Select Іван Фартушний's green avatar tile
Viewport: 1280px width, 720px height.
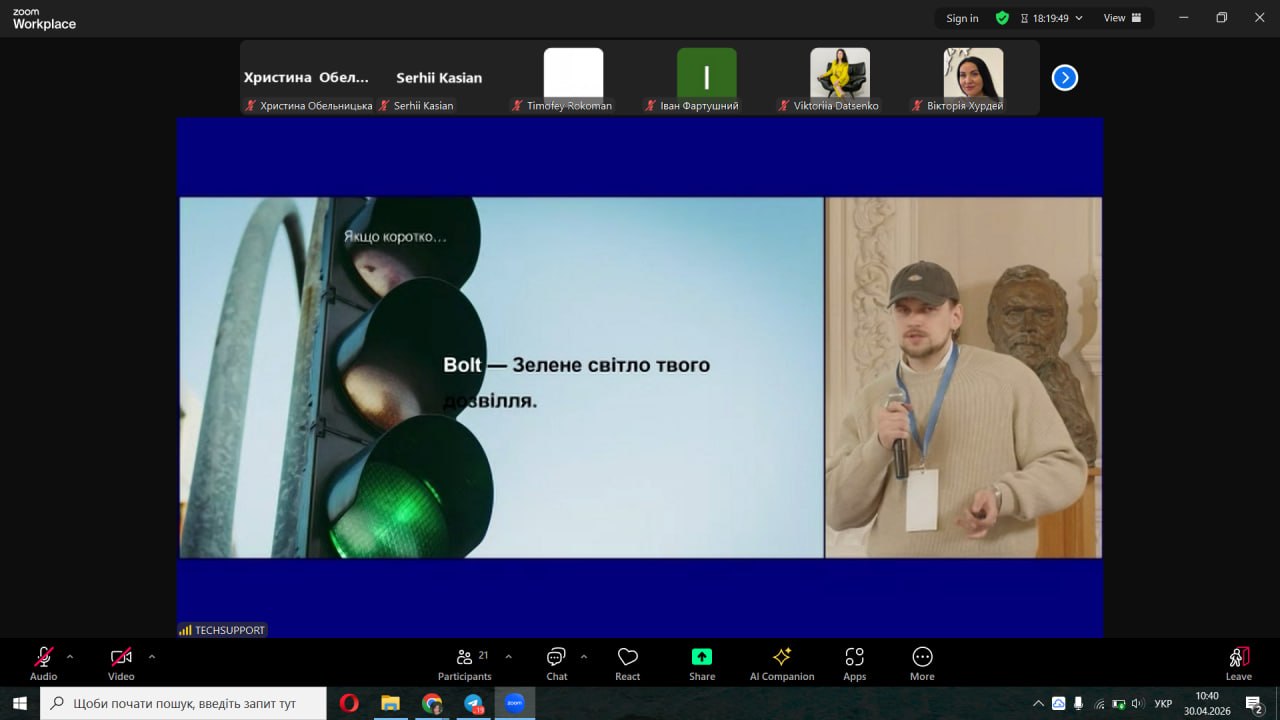point(706,78)
